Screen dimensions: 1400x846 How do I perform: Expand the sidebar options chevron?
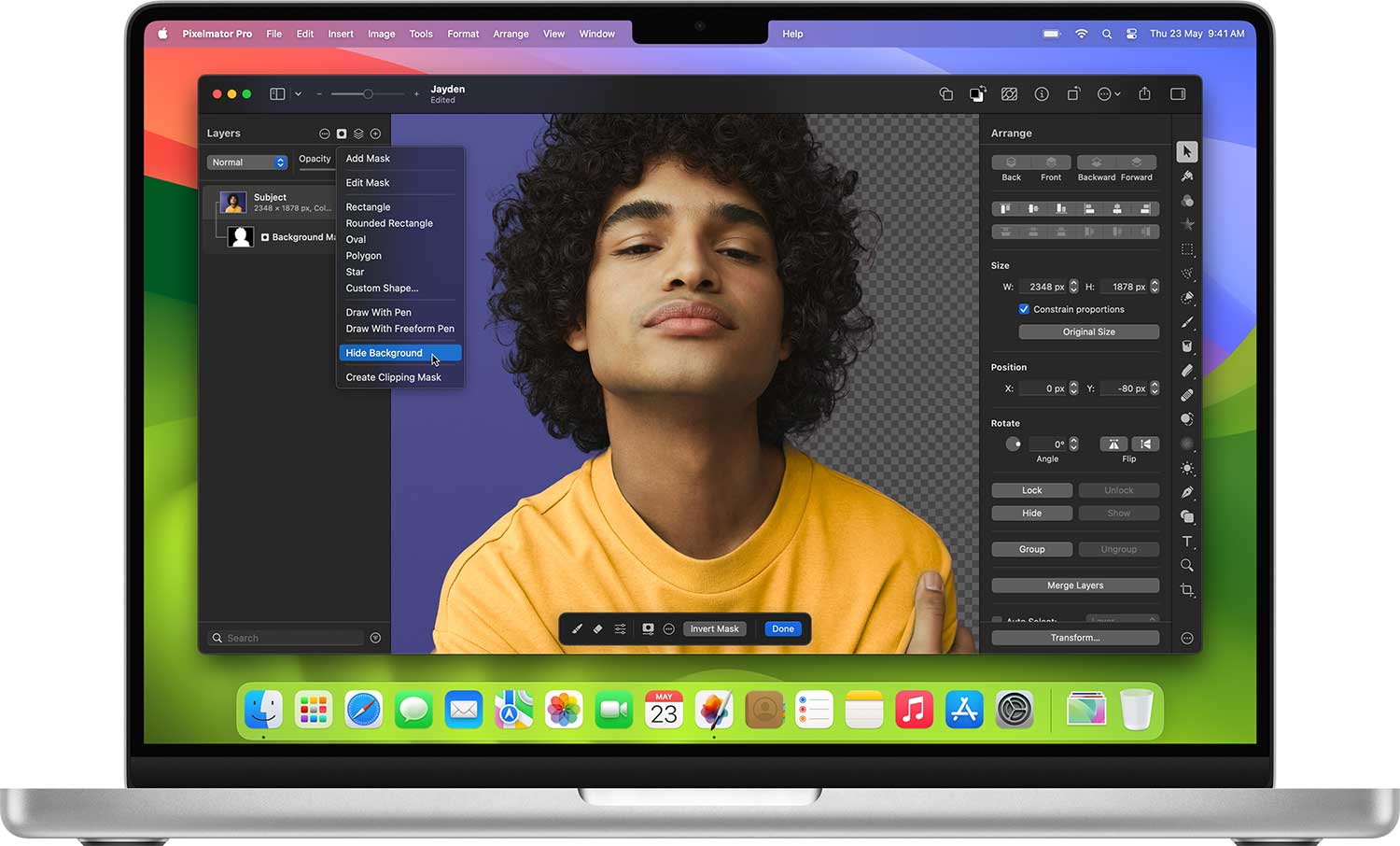pos(298,94)
